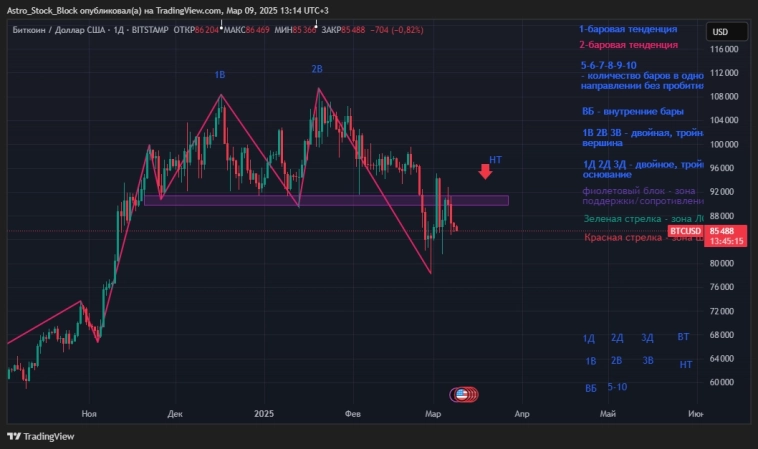Screen dimensions: 758x449
Task: Click the ЗАКР 85 488 close value
Action: pyautogui.click(x=343, y=30)
